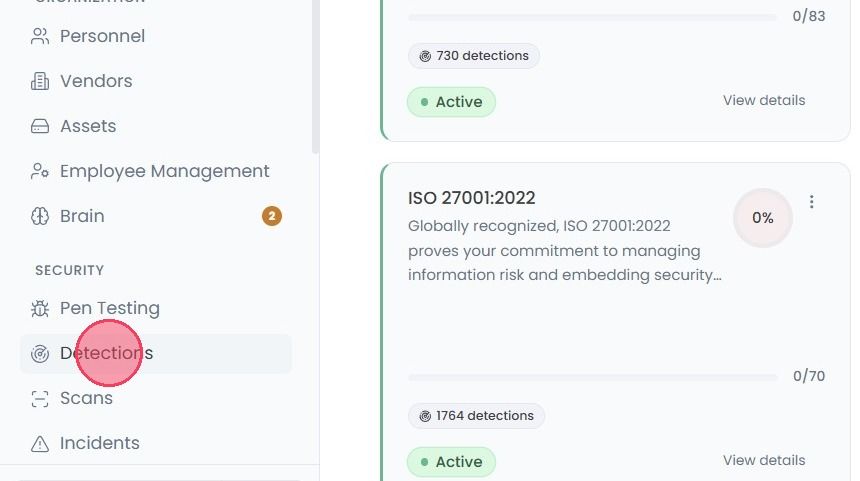Click the Assets drive icon
The width and height of the screenshot is (860, 481).
39,126
